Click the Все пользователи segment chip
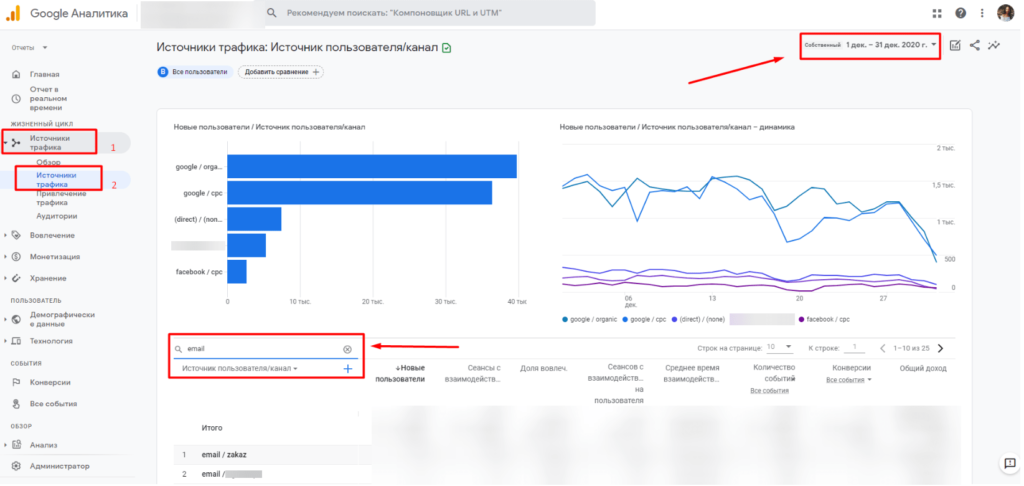1024x486 pixels. 195,72
